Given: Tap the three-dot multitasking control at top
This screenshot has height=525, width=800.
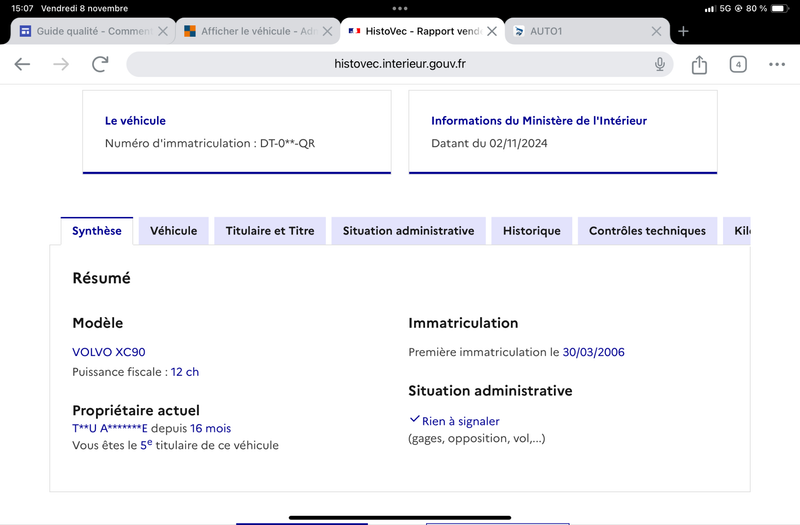Looking at the screenshot, I should coord(400,8).
